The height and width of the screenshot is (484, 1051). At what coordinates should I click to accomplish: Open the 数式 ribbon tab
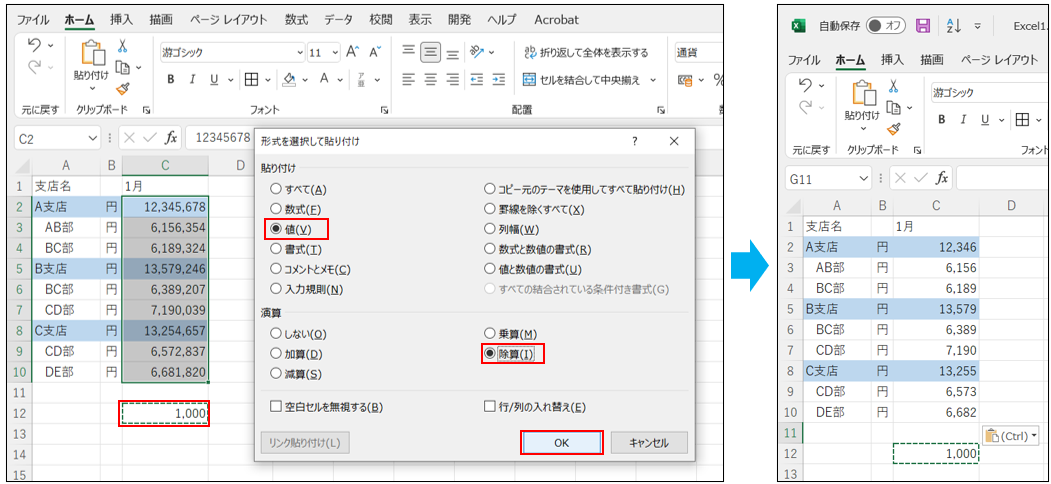[x=296, y=19]
